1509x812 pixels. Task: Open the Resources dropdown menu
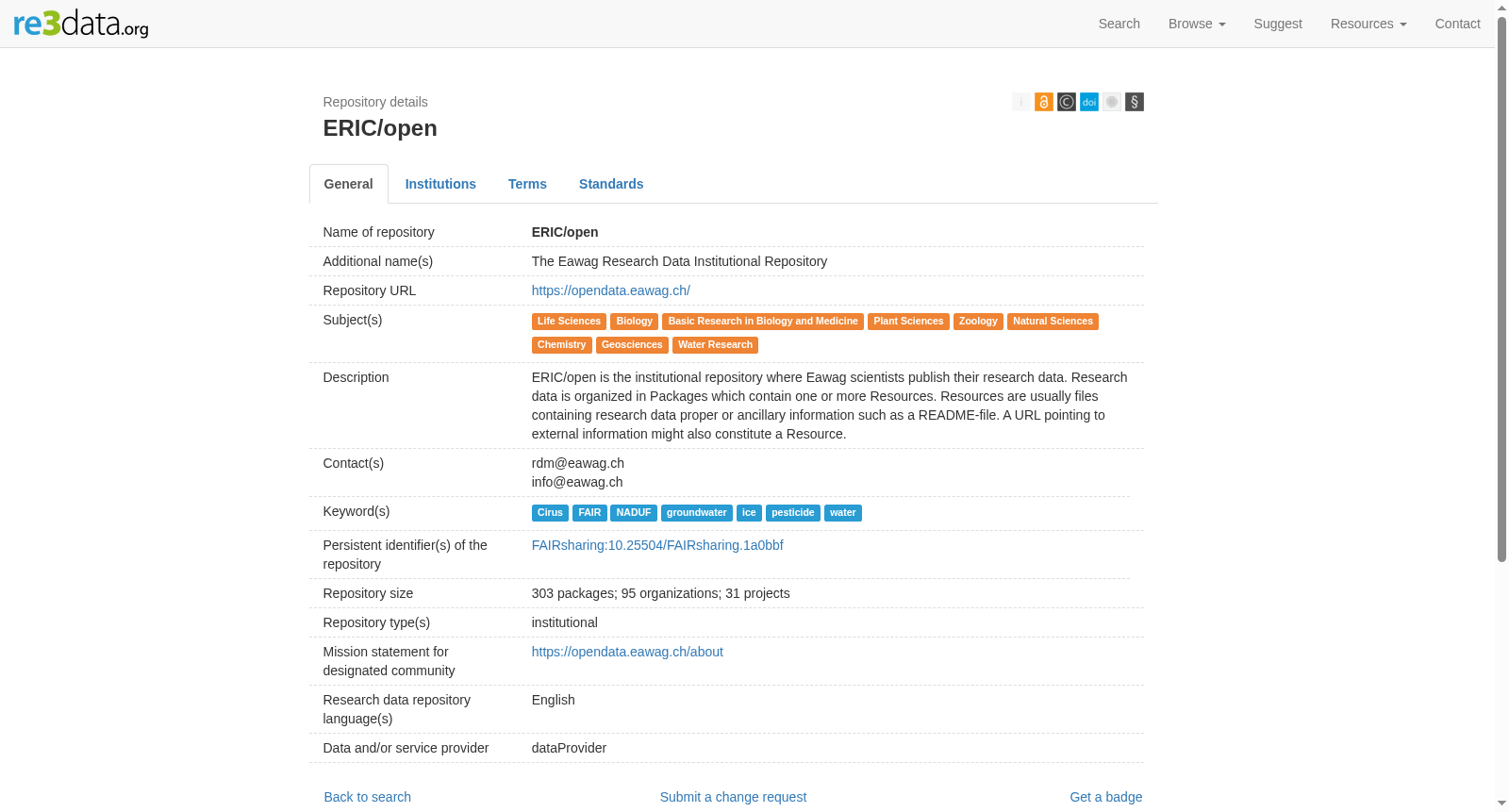[1368, 24]
